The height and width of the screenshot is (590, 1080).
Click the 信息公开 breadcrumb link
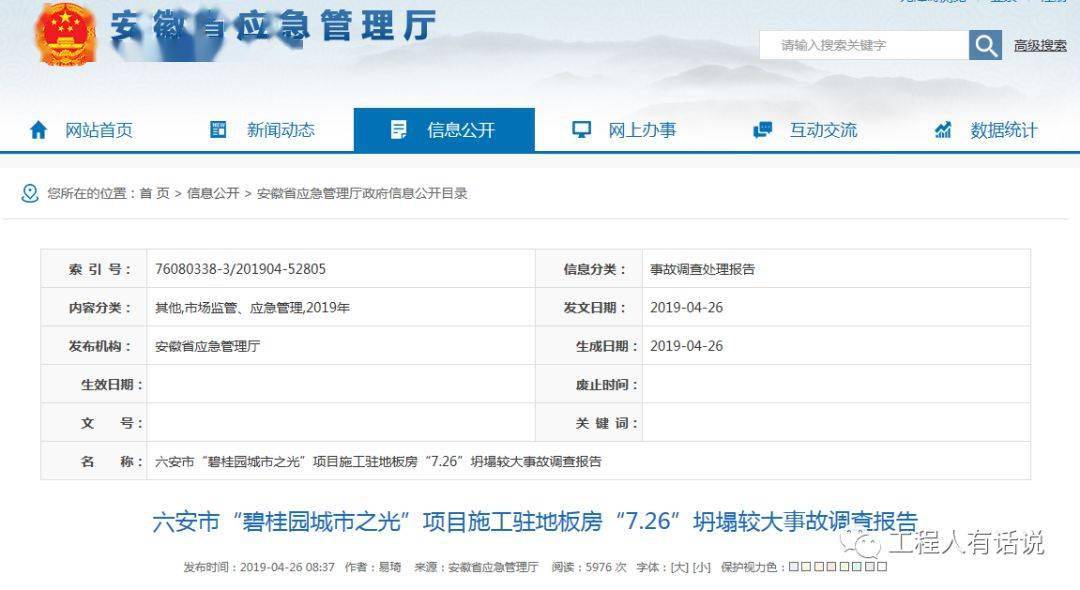tap(213, 193)
